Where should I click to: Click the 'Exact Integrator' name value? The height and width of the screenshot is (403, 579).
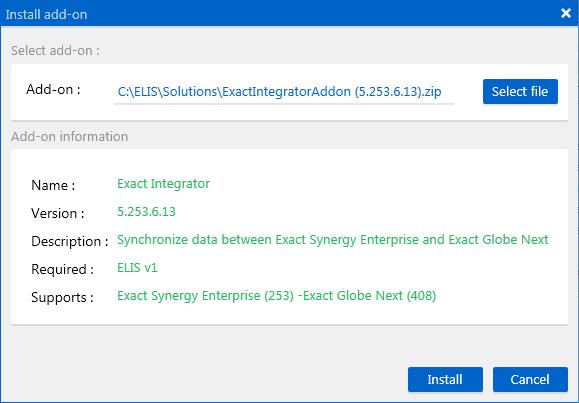click(164, 184)
